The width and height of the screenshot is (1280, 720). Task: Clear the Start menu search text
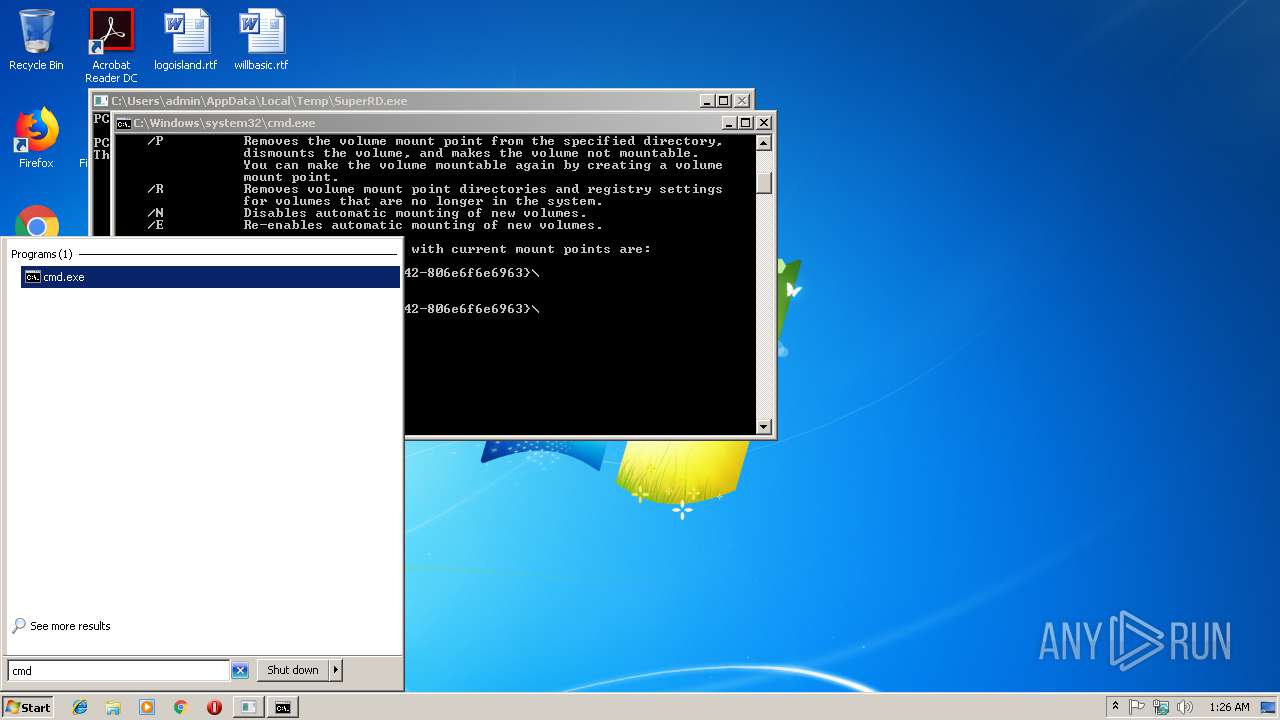(240, 671)
